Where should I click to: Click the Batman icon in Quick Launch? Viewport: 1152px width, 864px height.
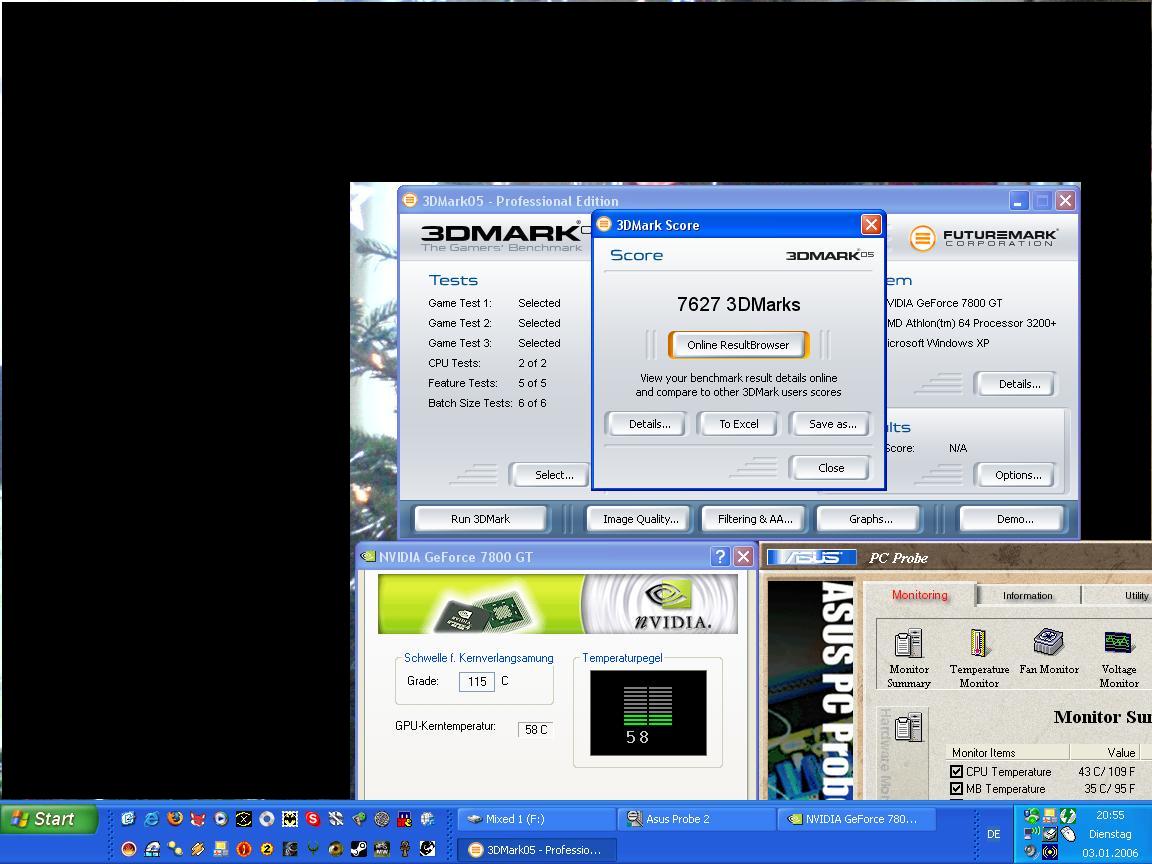290,818
